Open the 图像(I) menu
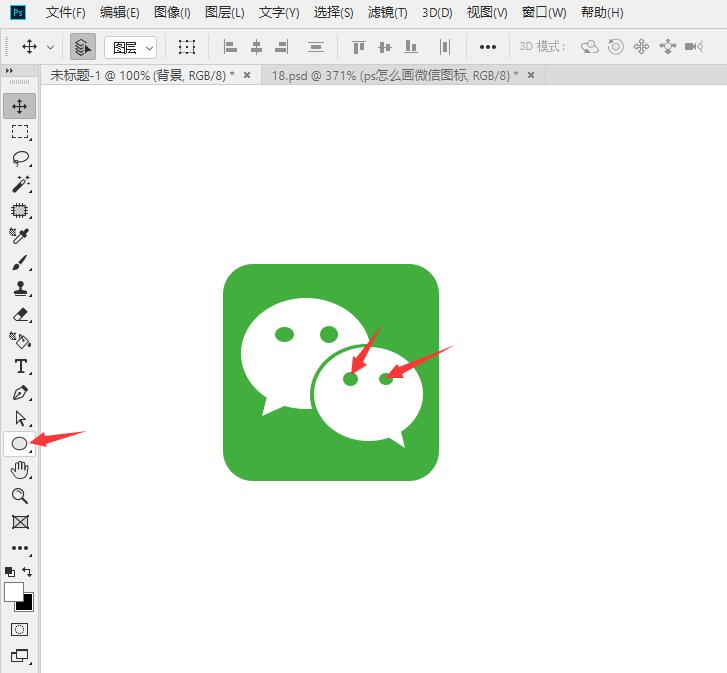Screen dimensions: 727x673 172,13
